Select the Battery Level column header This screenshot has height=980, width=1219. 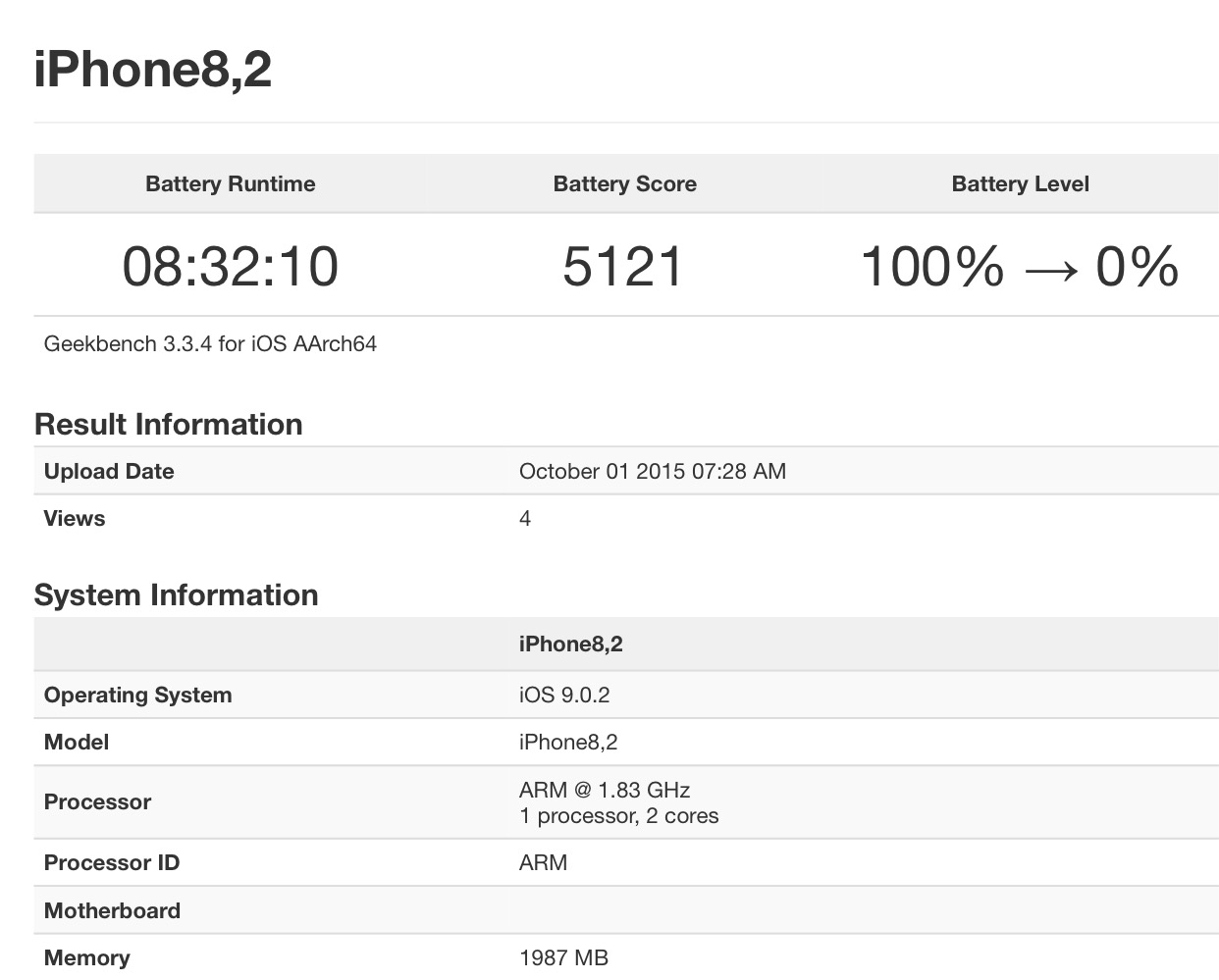click(1020, 184)
